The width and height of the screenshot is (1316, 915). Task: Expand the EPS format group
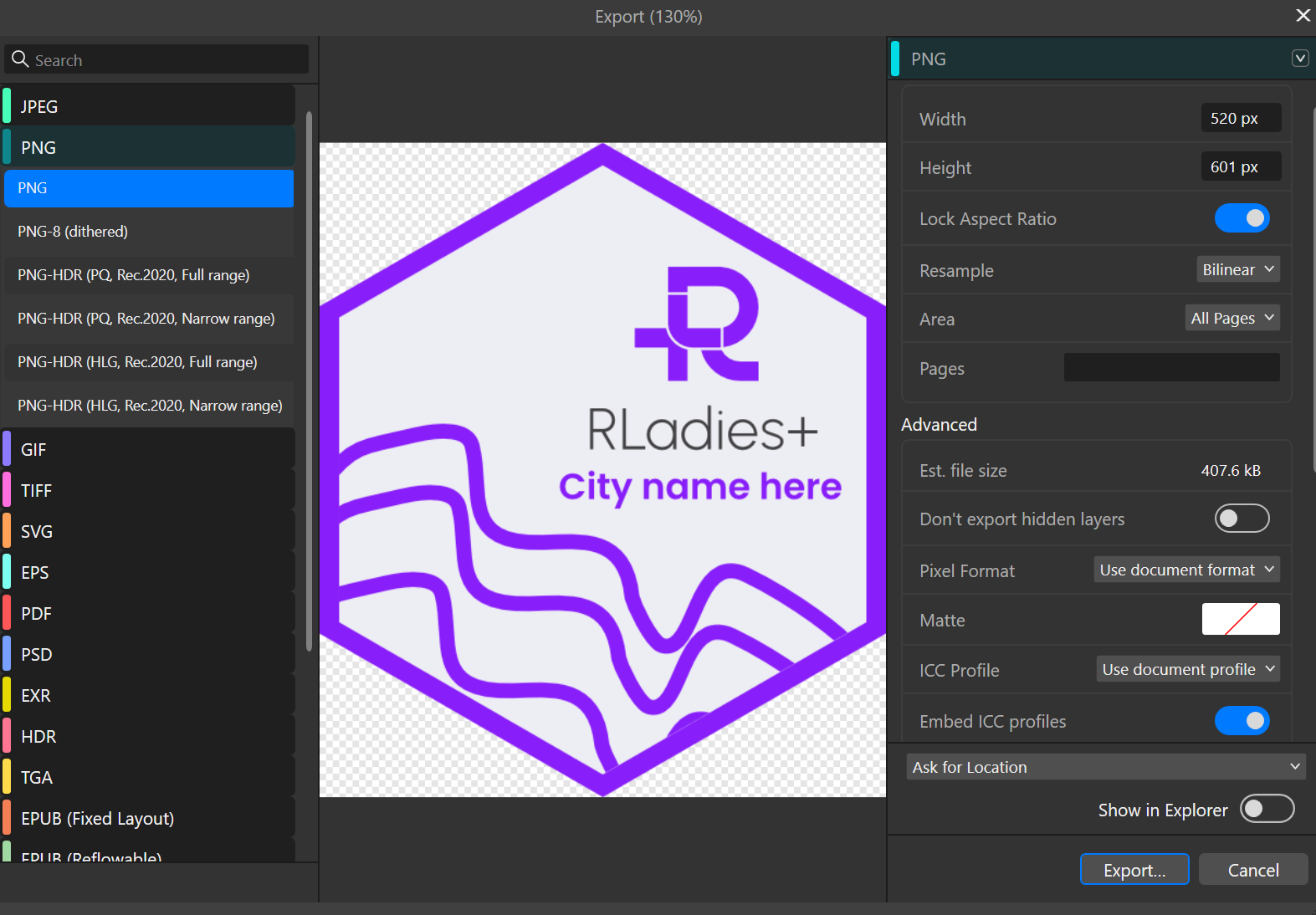(149, 572)
